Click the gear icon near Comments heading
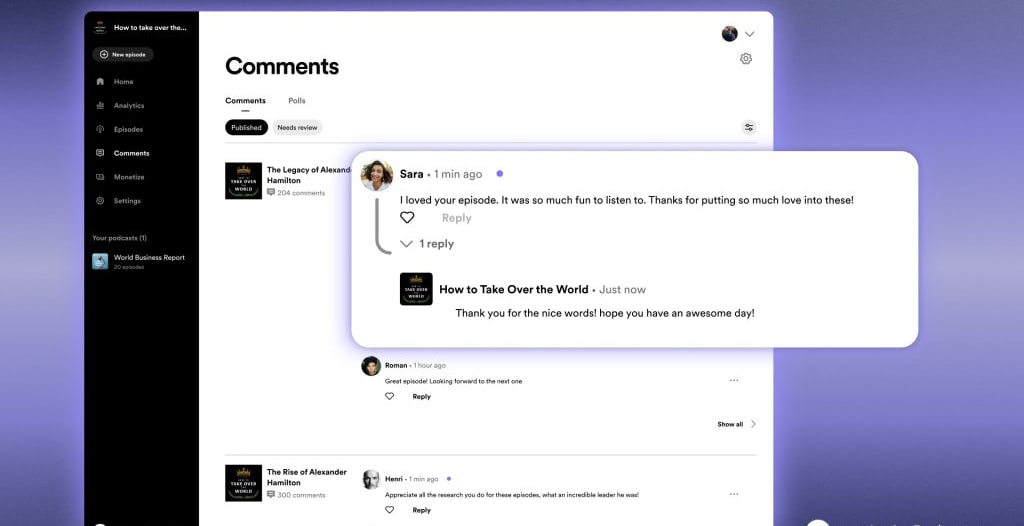Viewport: 1024px width, 526px height. [x=746, y=59]
